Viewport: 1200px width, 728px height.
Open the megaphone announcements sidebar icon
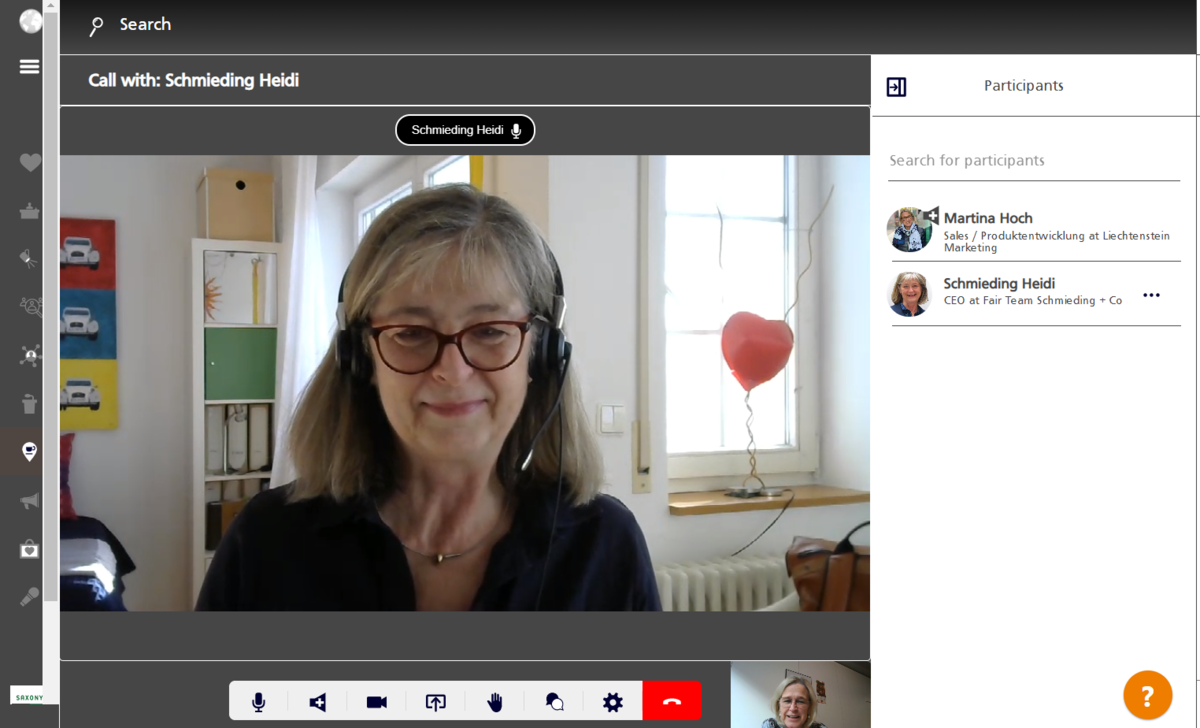30,501
